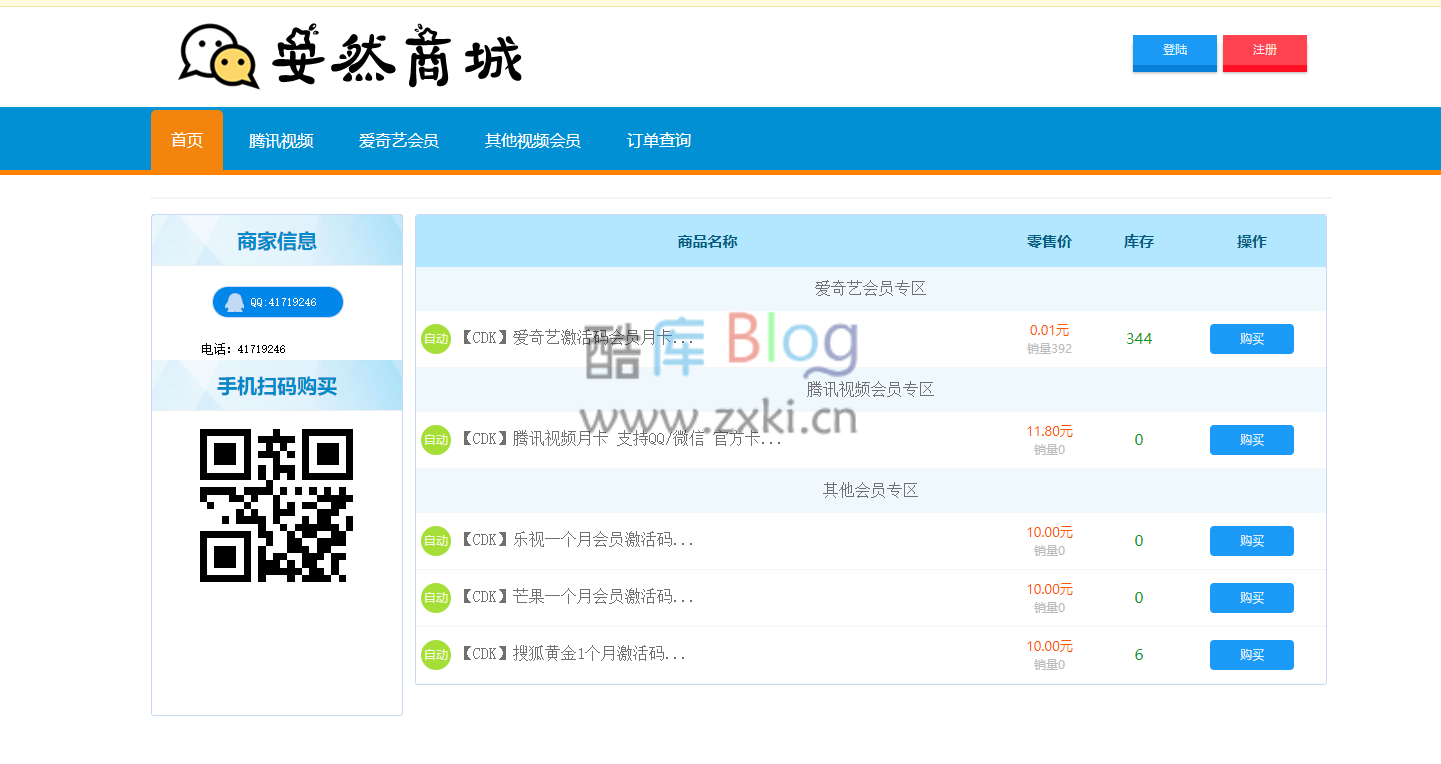Return to 首页 home tab
1441x764 pixels.
186,140
